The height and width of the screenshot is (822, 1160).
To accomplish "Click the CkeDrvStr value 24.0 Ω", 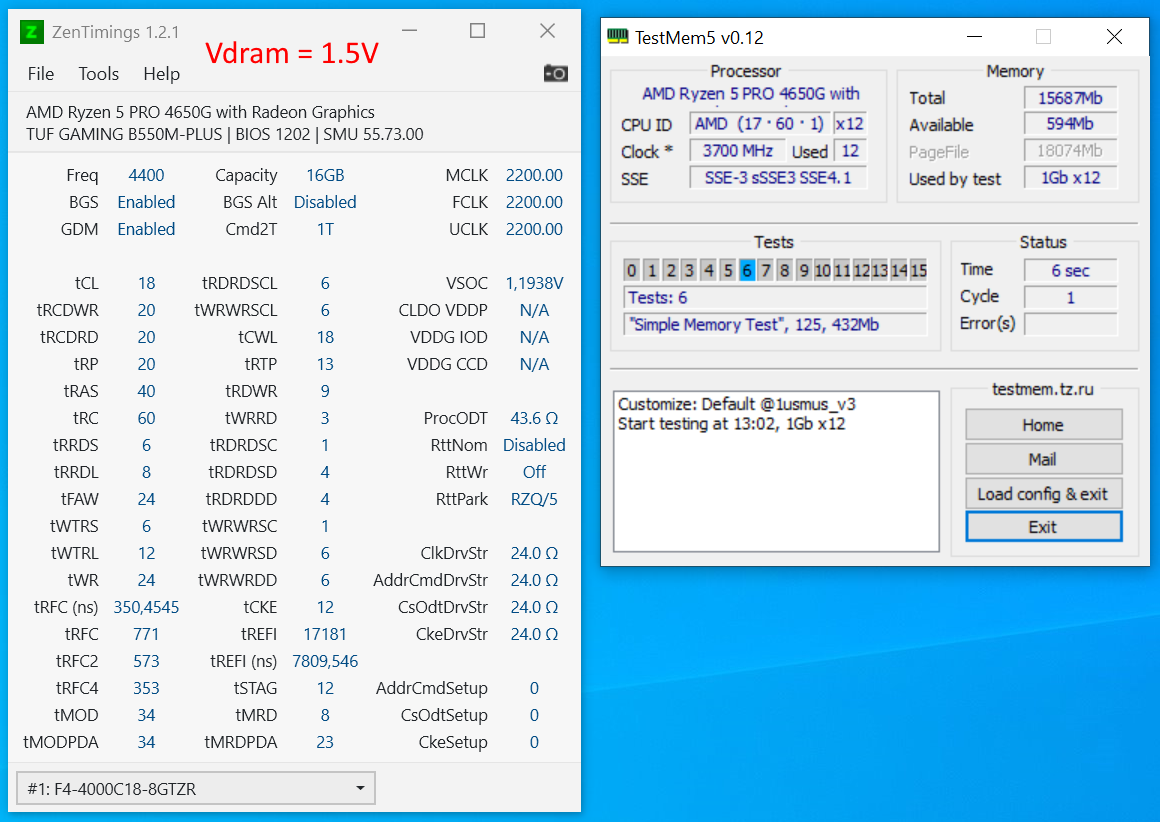I will tap(534, 634).
